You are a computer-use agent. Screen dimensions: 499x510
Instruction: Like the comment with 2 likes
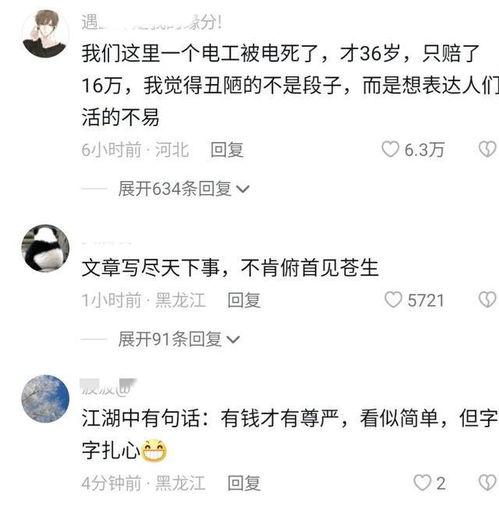422,483
